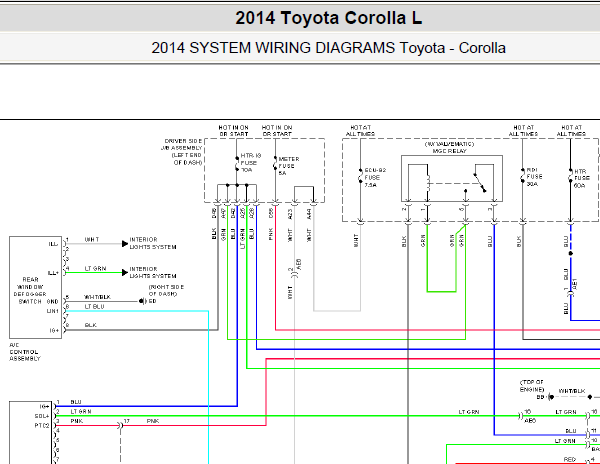This screenshot has width=600, height=464.
Task: Click the 'LIN1' terminal label
Action: (52, 311)
